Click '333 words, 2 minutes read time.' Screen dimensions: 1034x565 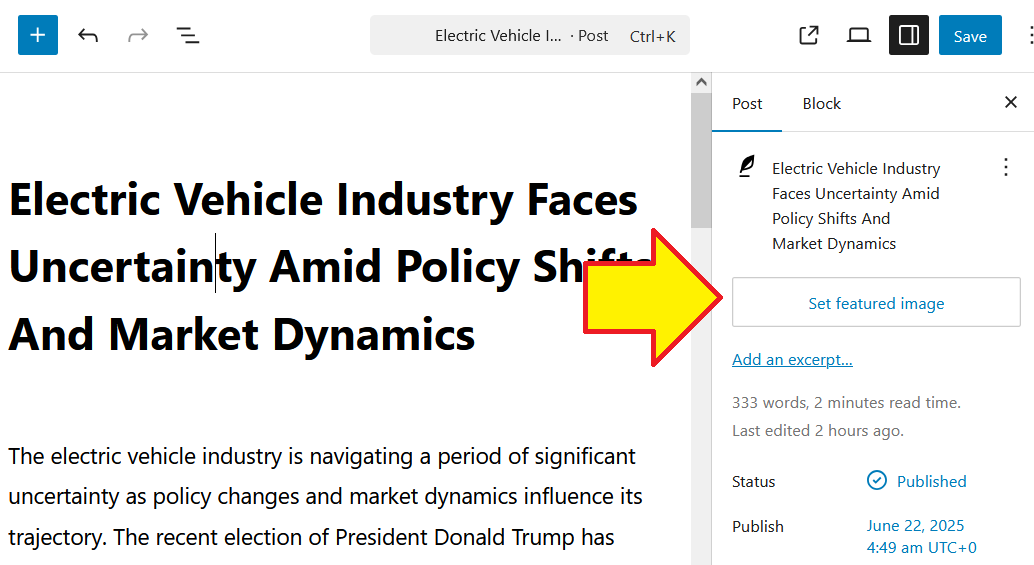pos(846,403)
